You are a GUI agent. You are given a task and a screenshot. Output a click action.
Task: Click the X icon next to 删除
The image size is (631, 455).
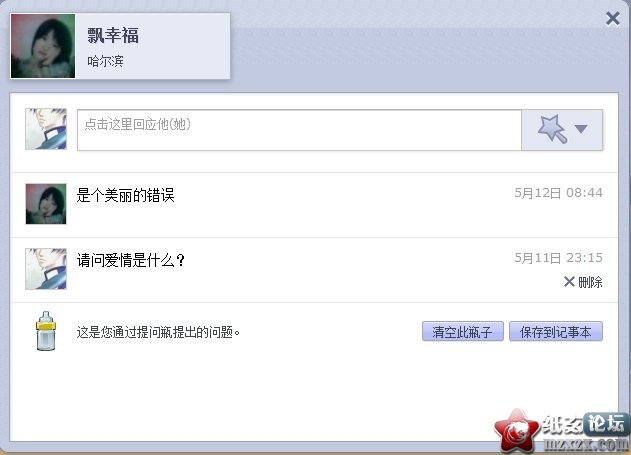coord(569,282)
